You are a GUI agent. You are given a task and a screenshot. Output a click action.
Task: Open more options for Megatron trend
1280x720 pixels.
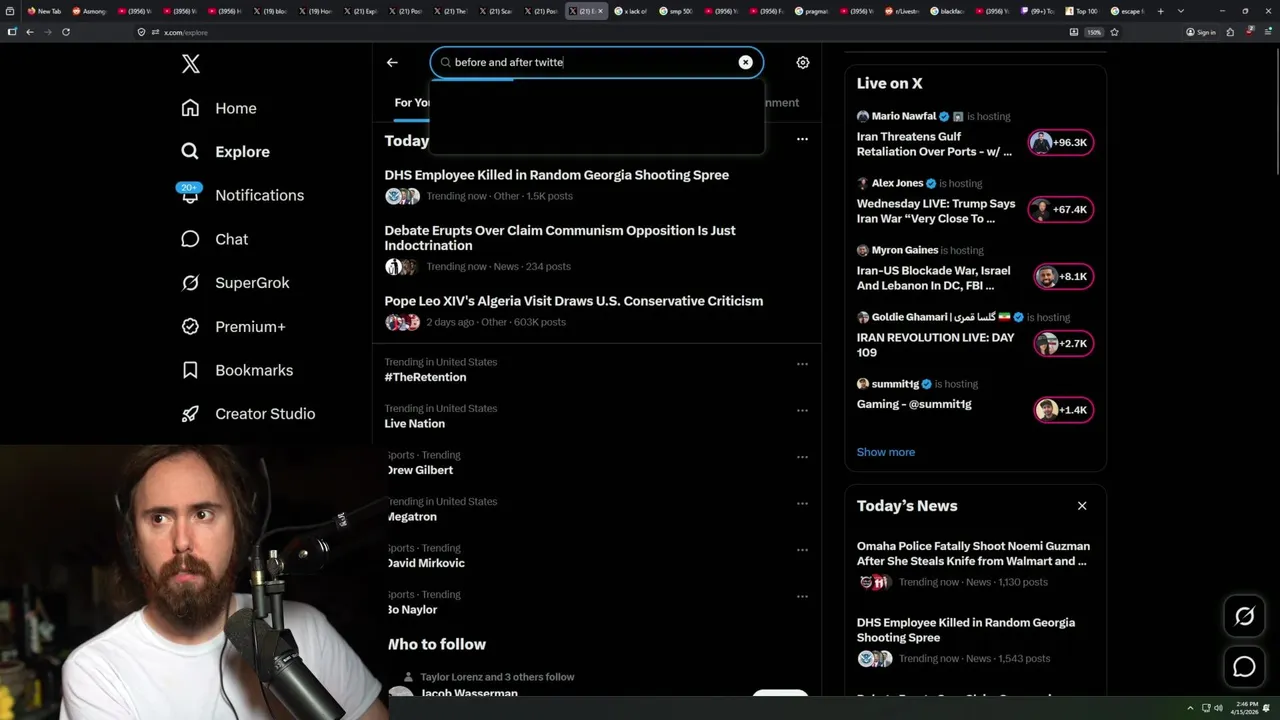tap(802, 503)
